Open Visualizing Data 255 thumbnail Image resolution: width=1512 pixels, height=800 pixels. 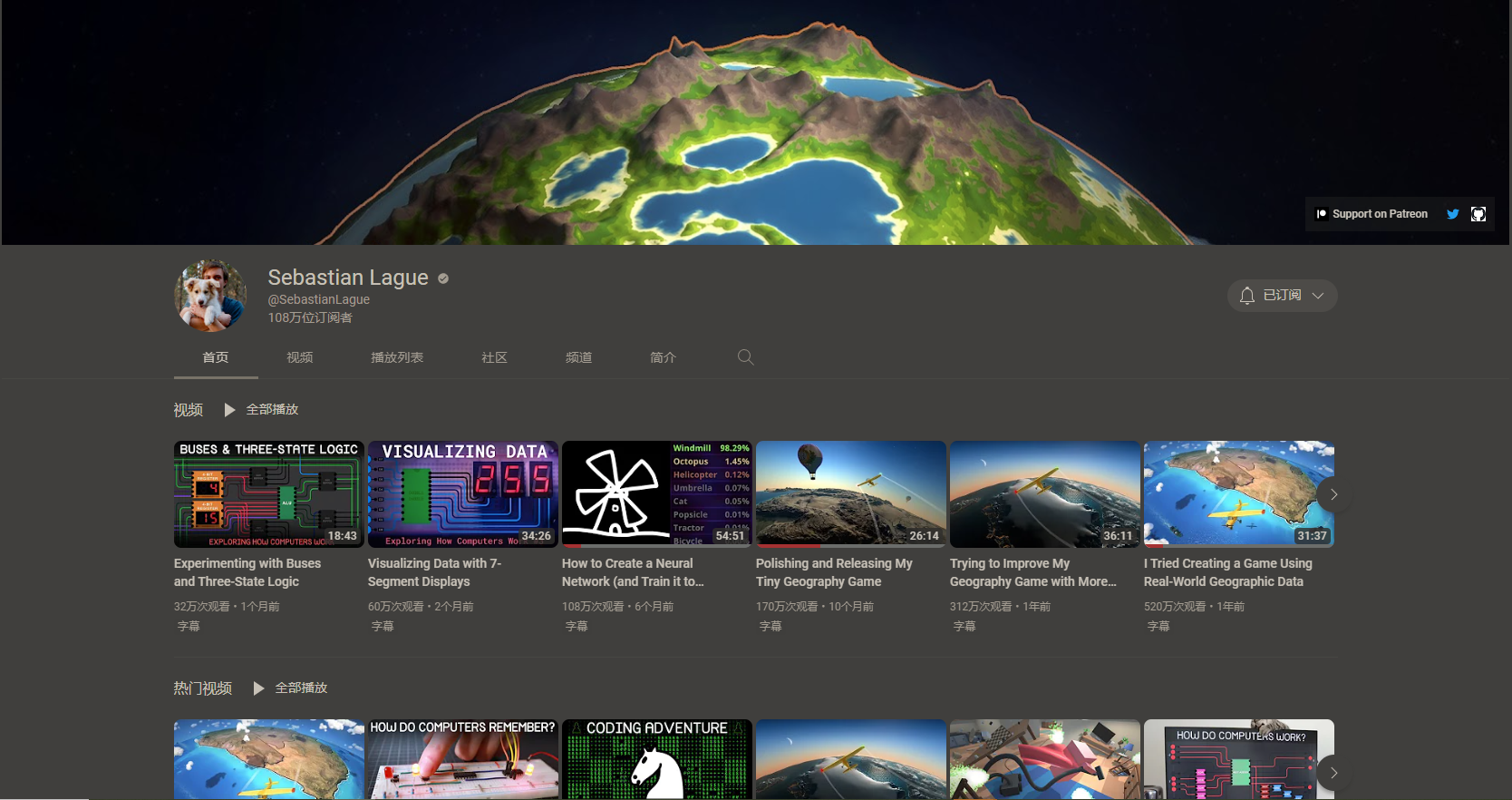pos(463,494)
